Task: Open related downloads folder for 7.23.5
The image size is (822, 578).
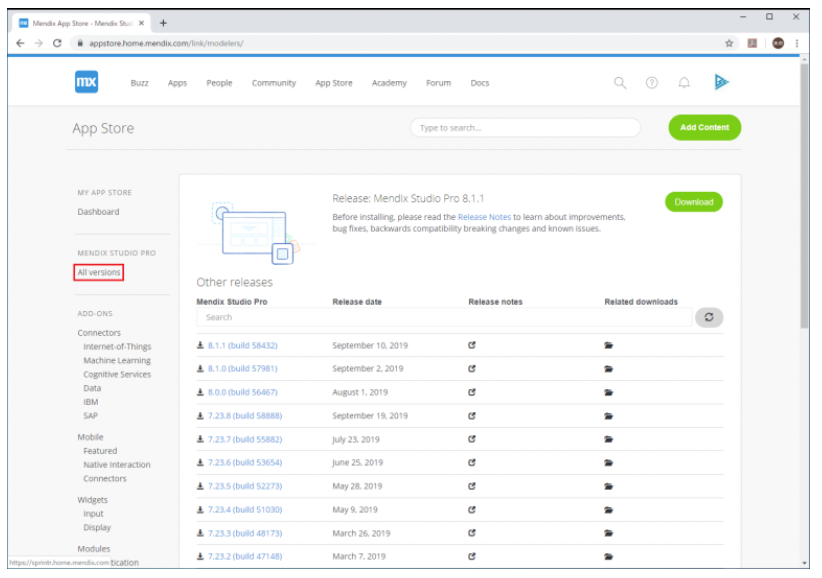Action: [x=608, y=486]
